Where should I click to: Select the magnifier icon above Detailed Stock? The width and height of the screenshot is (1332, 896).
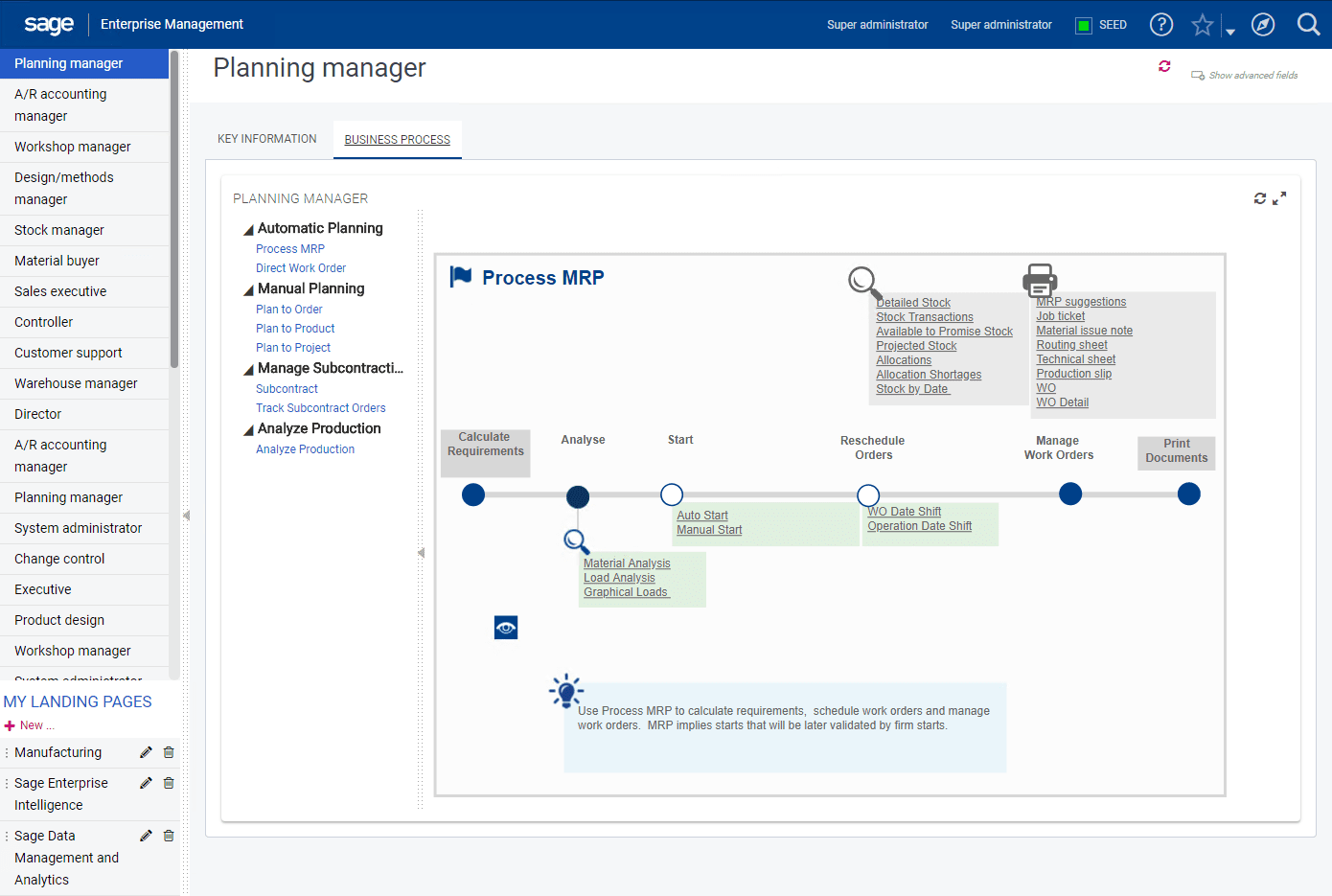(x=863, y=281)
